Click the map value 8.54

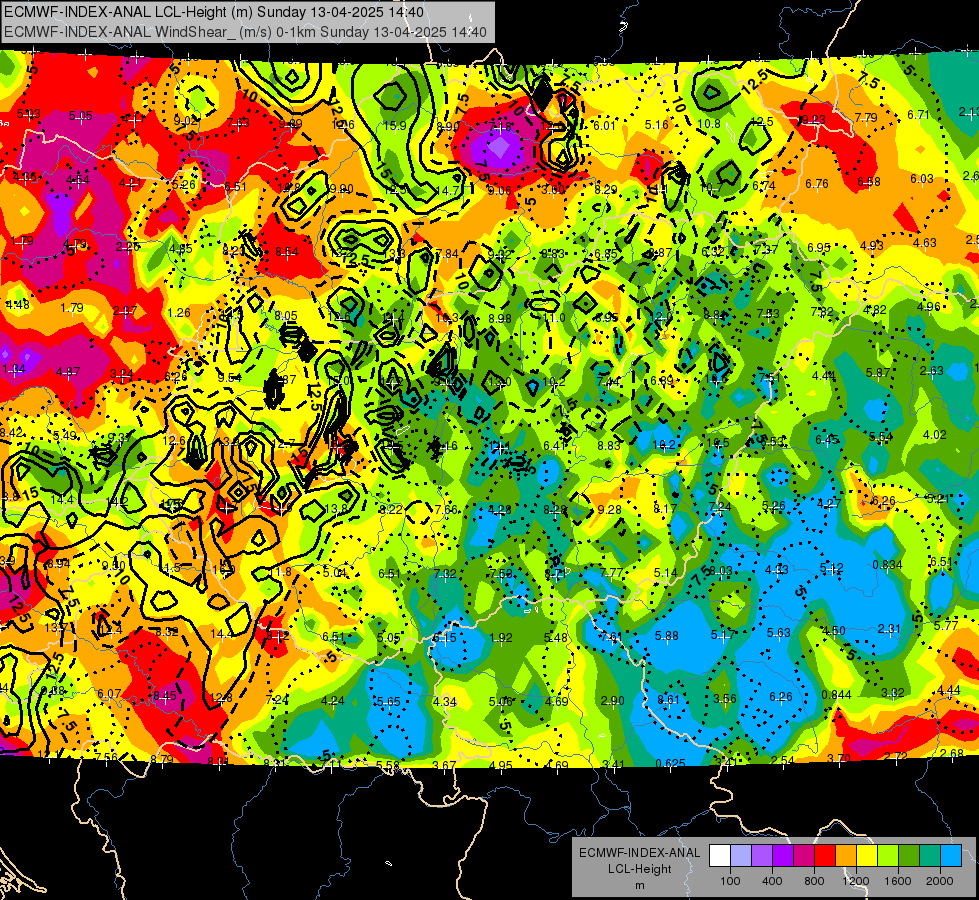287,252
